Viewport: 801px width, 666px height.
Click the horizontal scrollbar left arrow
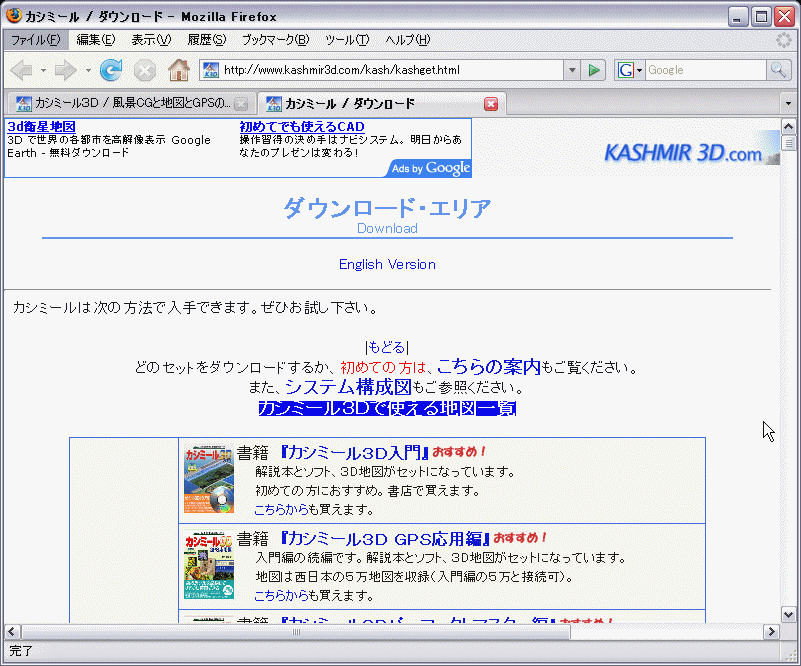pyautogui.click(x=12, y=632)
